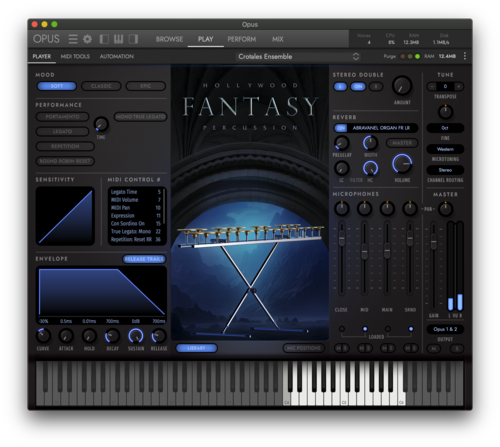Switch to the Perform tab
This screenshot has width=500, height=447.
coord(242,39)
